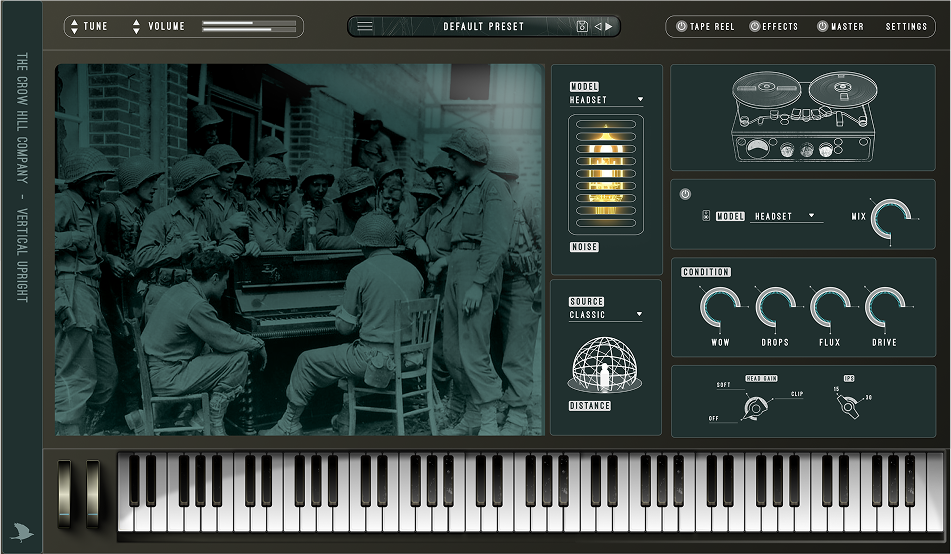This screenshot has height=554, width=951.
Task: Go to the previous preset arrow
Action: pos(598,26)
